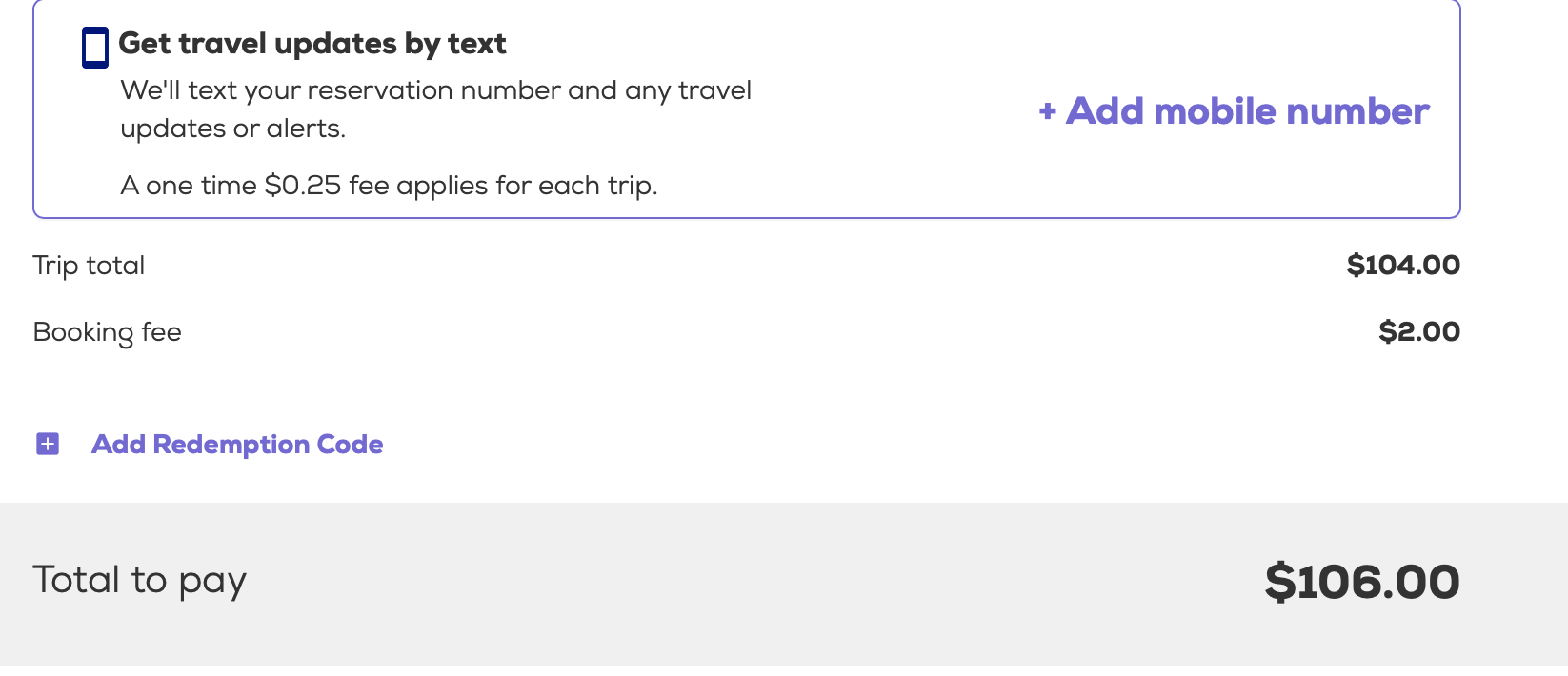Click the one time fee notice text
Image resolution: width=1568 pixels, height=676 pixels.
389,186
